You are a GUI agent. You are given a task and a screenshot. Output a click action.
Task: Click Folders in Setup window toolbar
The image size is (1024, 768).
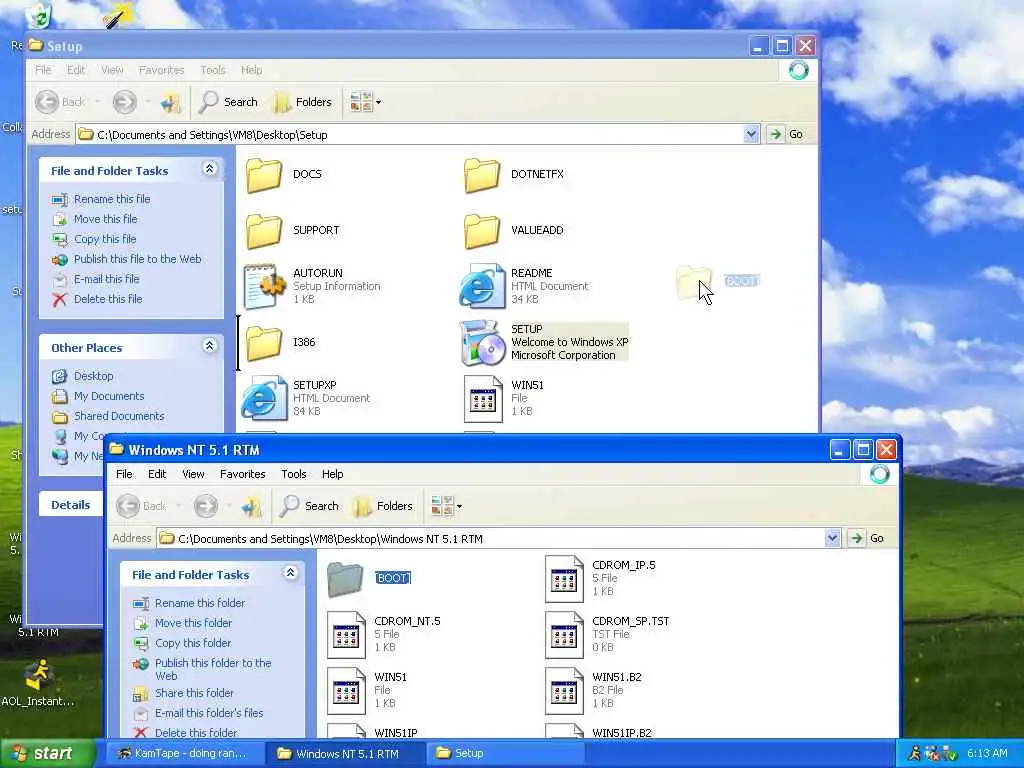[x=302, y=103]
